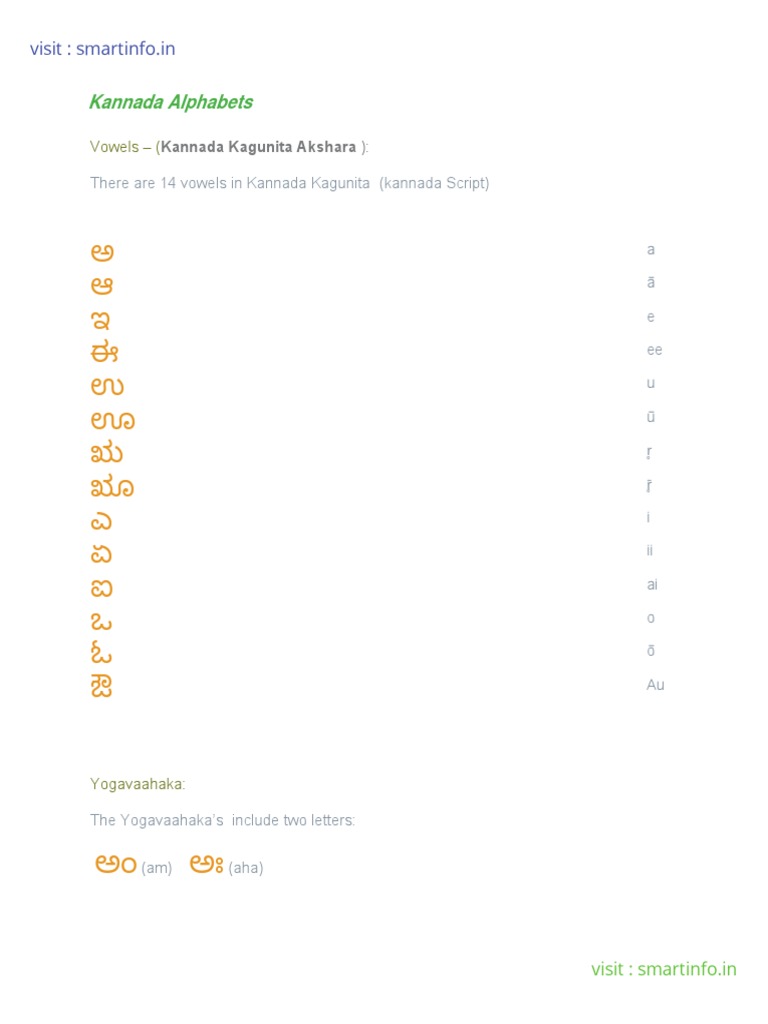Click the green smartinfo.in link at bottom
This screenshot has width=768, height=1024.
pos(663,968)
